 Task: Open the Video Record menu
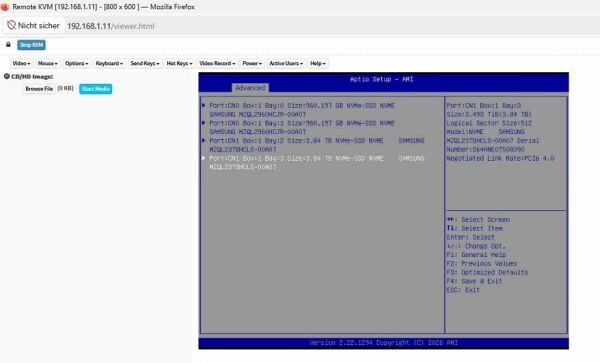coord(217,63)
